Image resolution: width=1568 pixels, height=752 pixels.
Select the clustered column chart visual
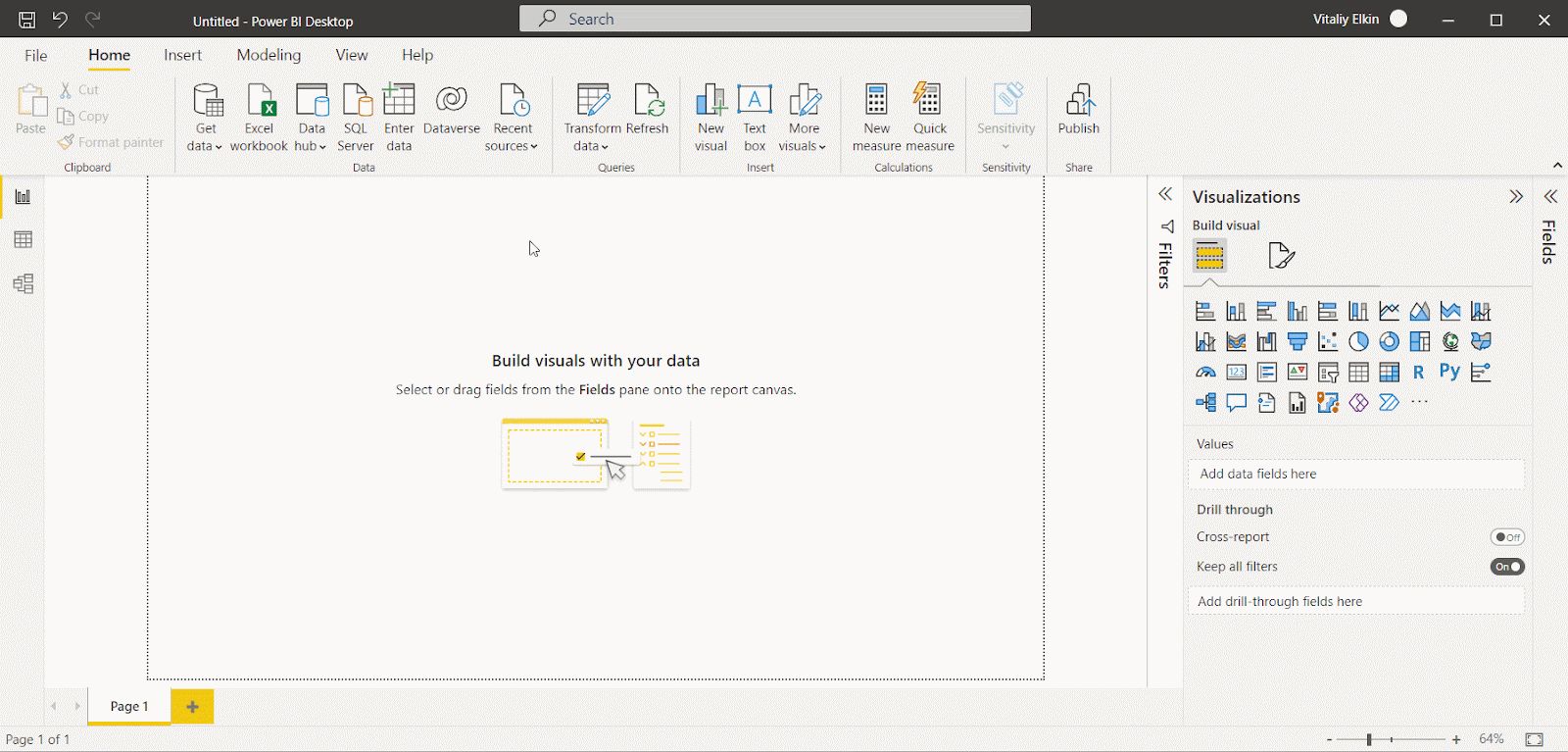(1297, 312)
